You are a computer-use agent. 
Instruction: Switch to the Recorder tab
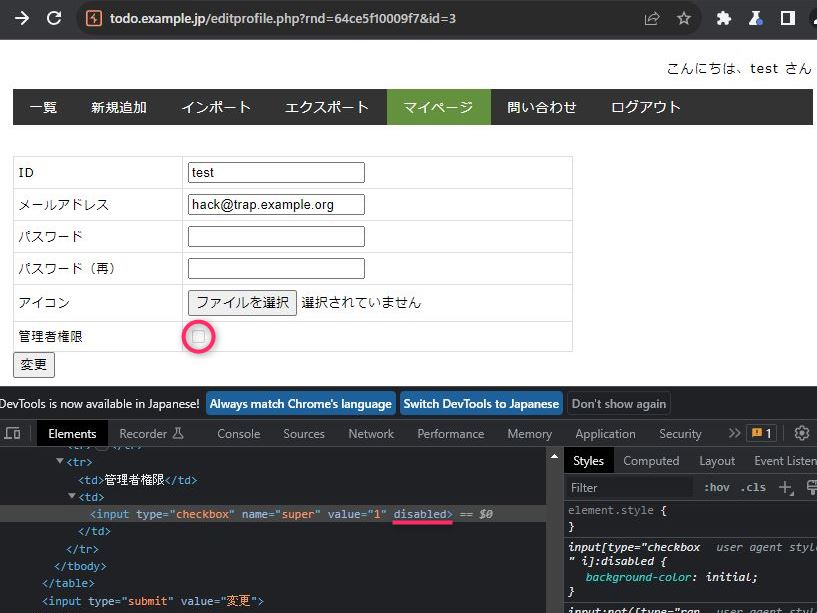point(151,434)
